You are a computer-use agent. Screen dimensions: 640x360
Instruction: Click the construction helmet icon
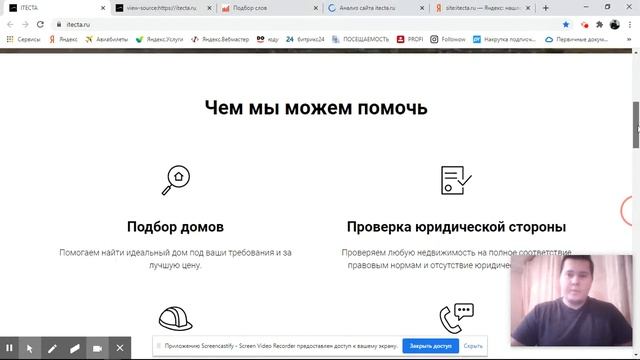pyautogui.click(x=176, y=318)
